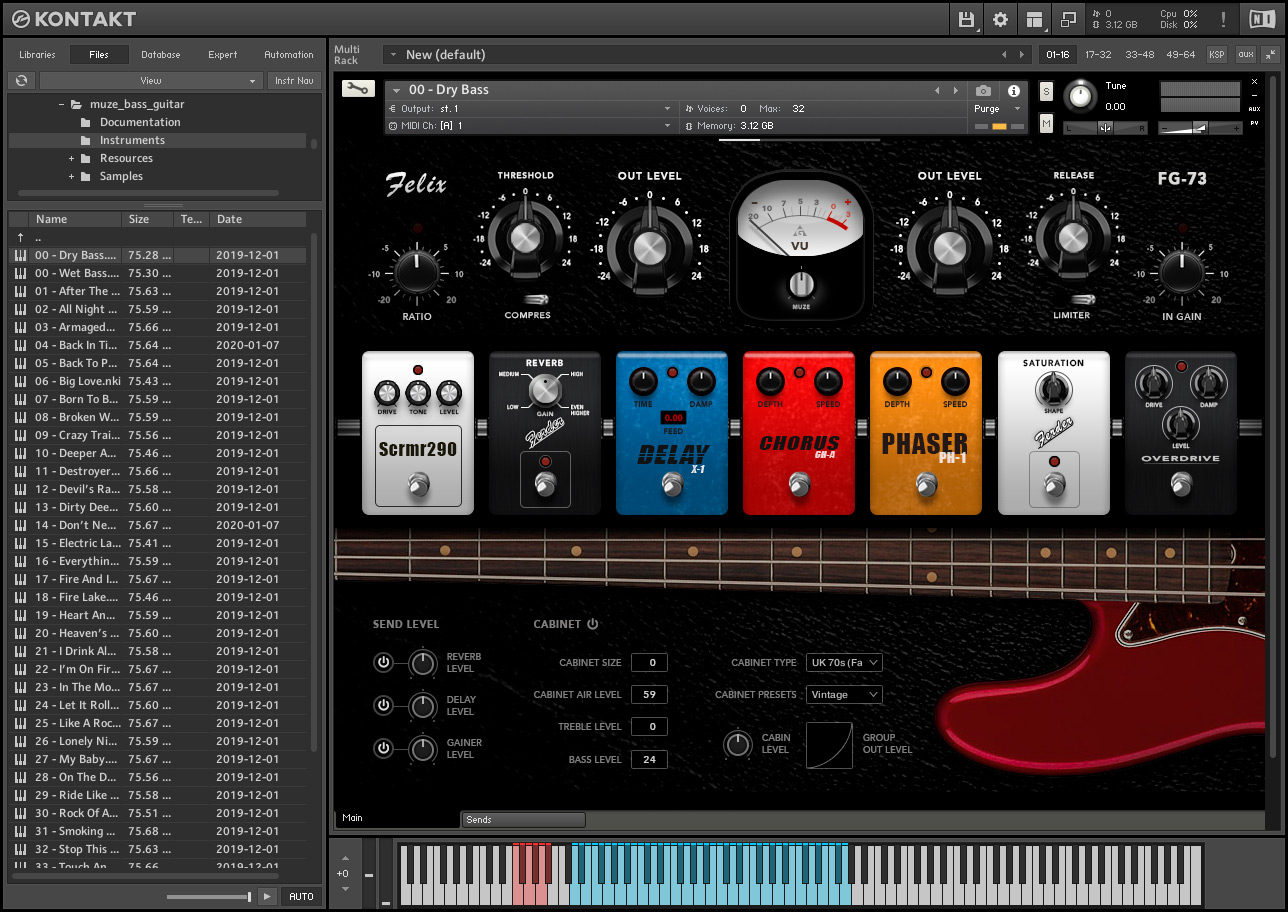This screenshot has width=1288, height=912.
Task: Select rack page 33-48
Action: click(1139, 55)
